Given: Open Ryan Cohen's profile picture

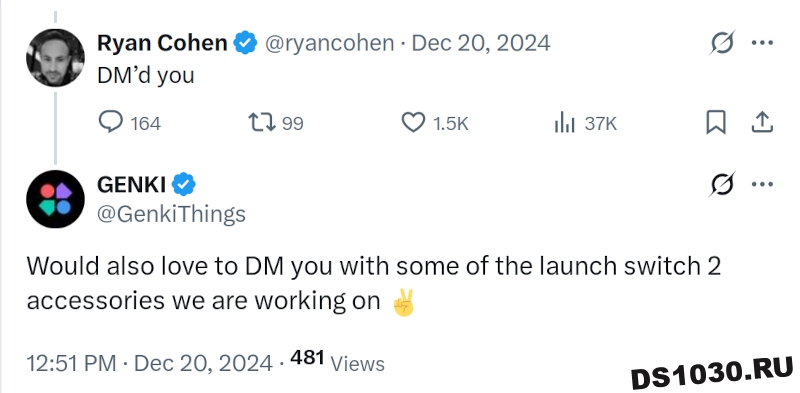Looking at the screenshot, I should [55, 58].
